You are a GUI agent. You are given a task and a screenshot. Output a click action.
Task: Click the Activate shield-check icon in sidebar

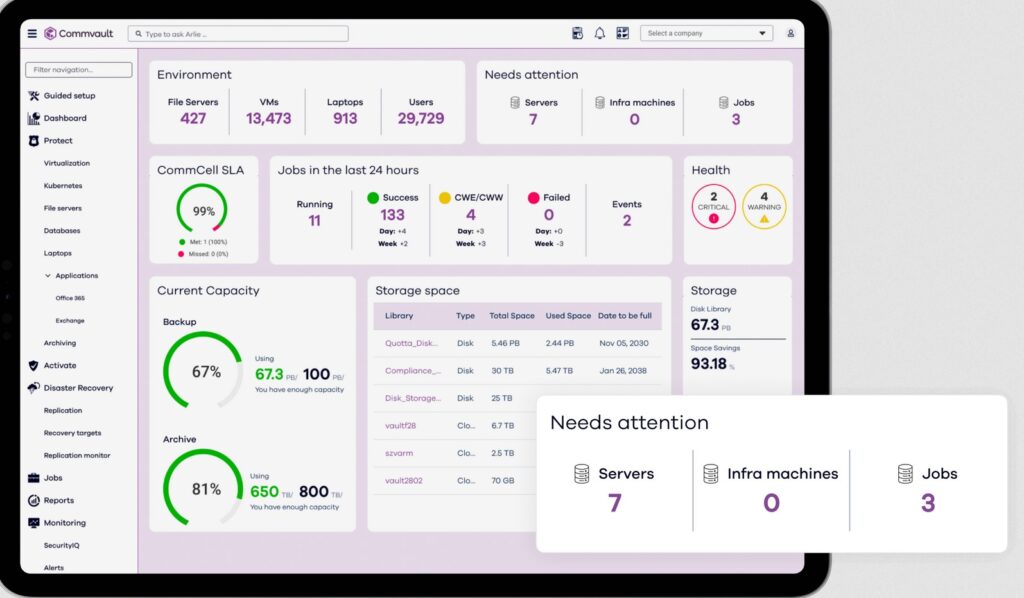[34, 366]
